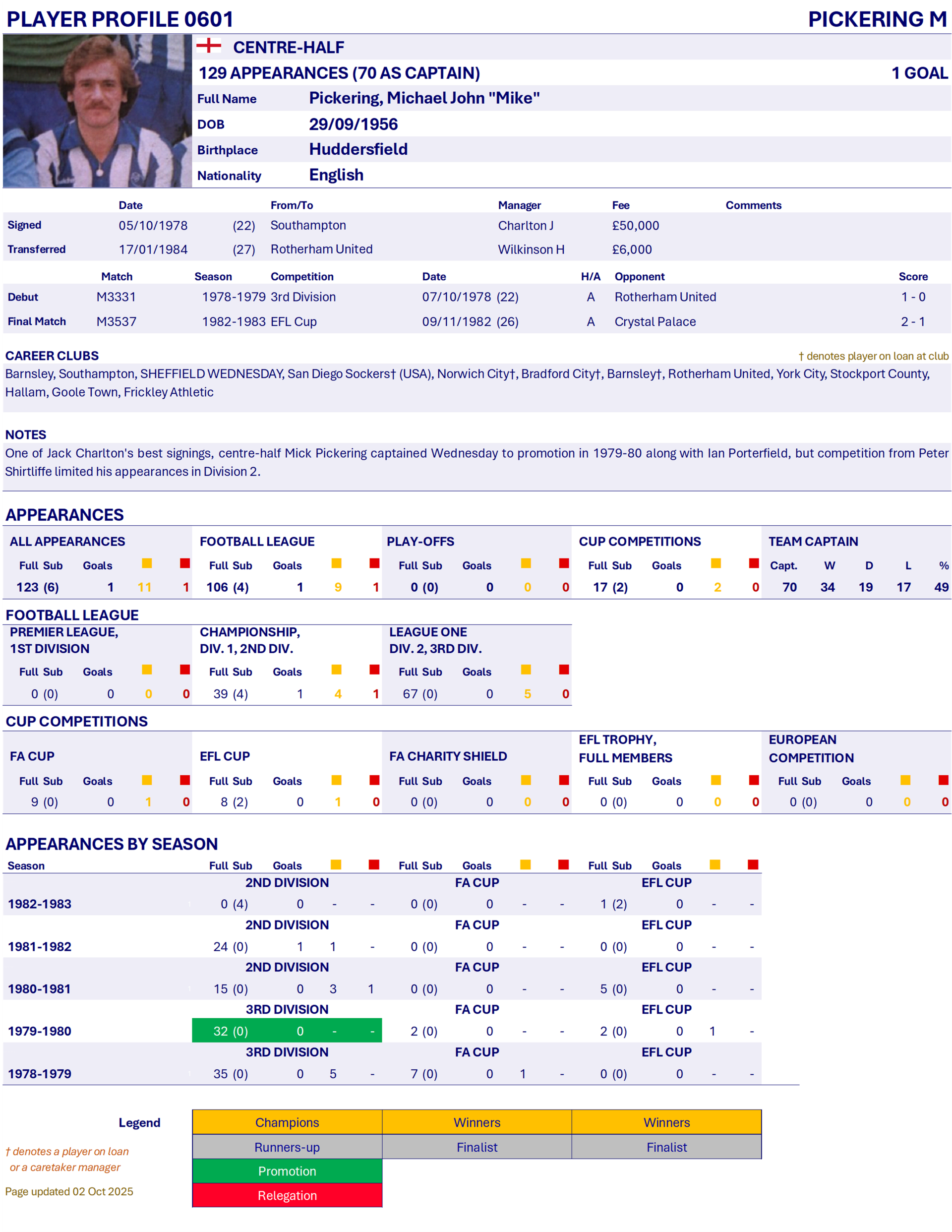Screen dimensions: 952x1232
Task: Click the 1982-1983 season row label
Action: pos(40,904)
